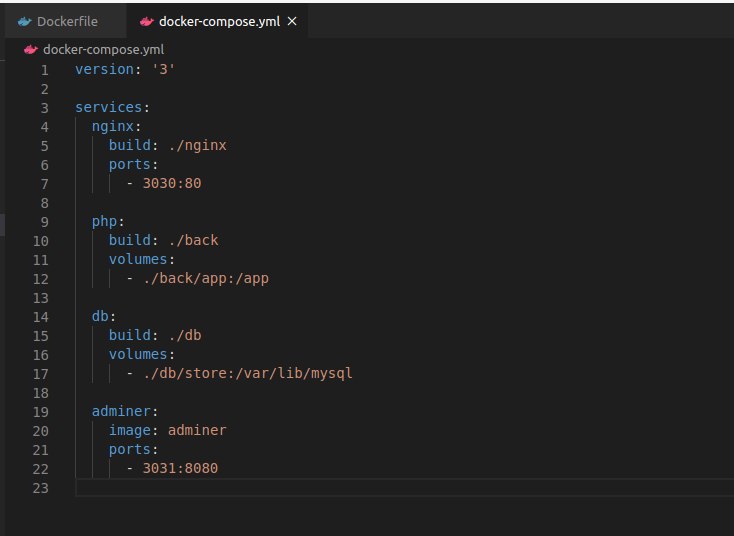Close the docker-compose.yml tab
Viewport: 734px width, 536px height.
[292, 21]
